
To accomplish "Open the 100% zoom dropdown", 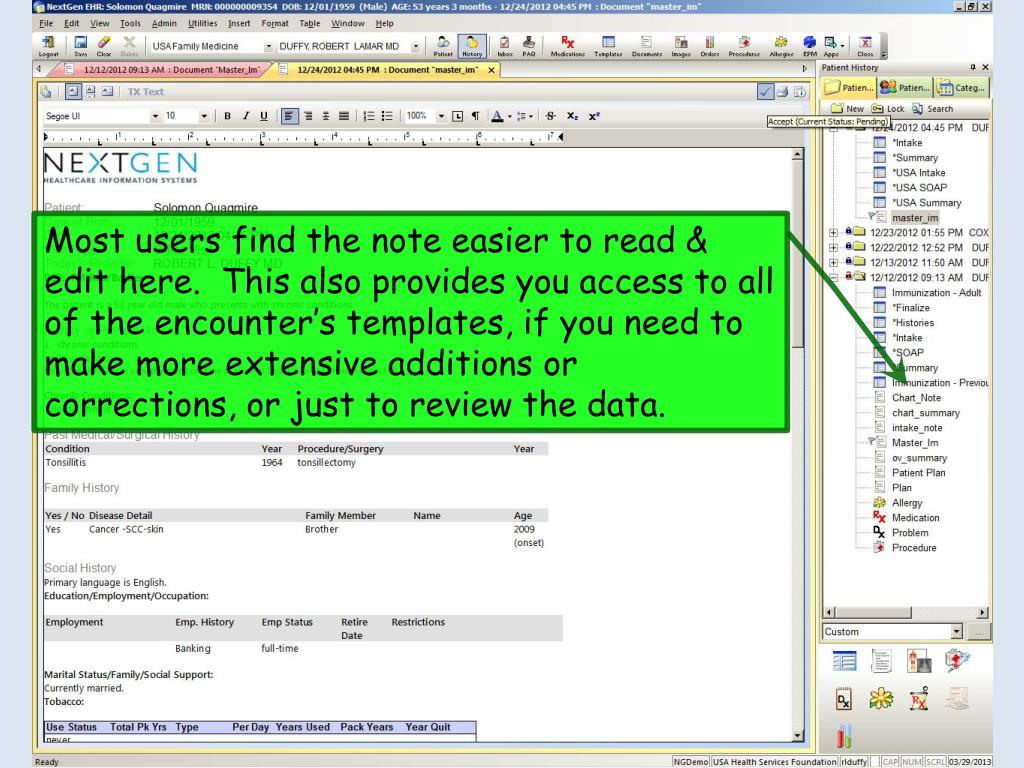I will (441, 116).
